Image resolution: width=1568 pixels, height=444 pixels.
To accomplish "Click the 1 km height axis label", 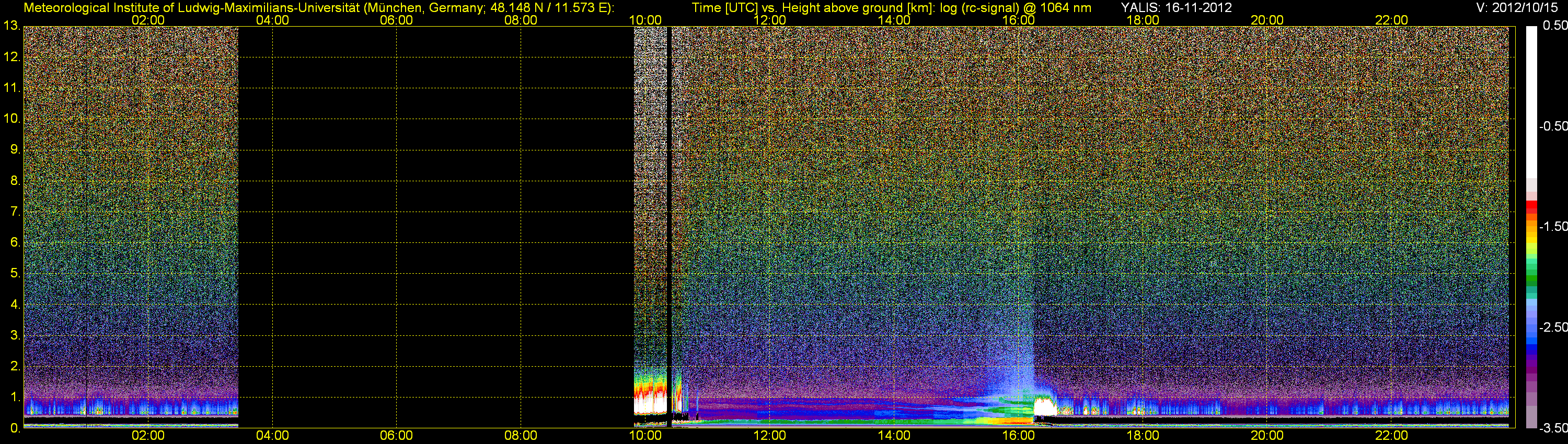I will [x=15, y=397].
